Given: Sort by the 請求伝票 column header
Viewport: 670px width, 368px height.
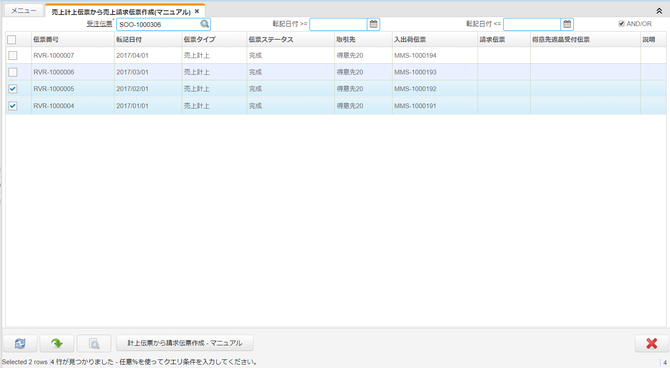Looking at the screenshot, I should point(504,39).
